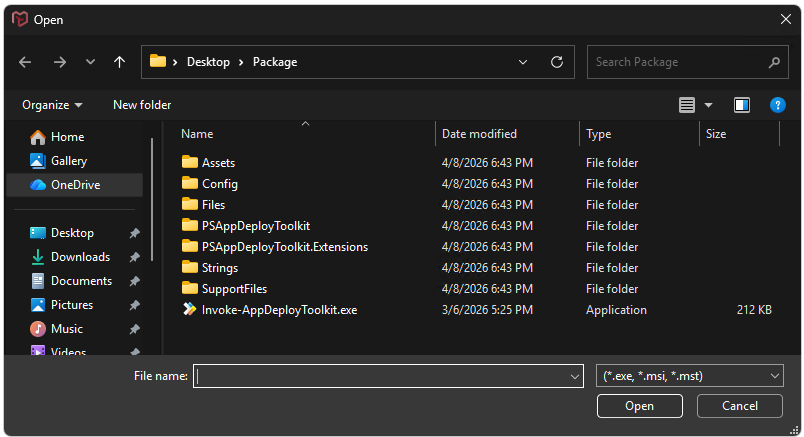Screen dimensions: 804x437
Task: Click the File name input field
Action: (x=380, y=376)
